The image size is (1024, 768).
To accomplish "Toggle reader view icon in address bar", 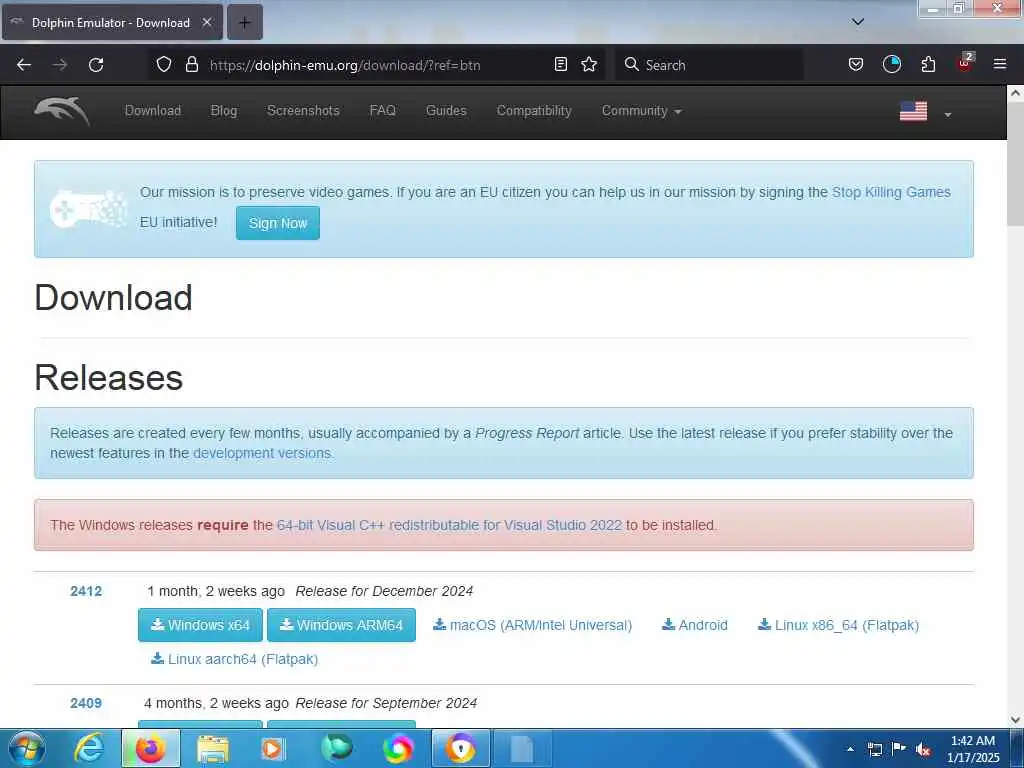I will (560, 64).
